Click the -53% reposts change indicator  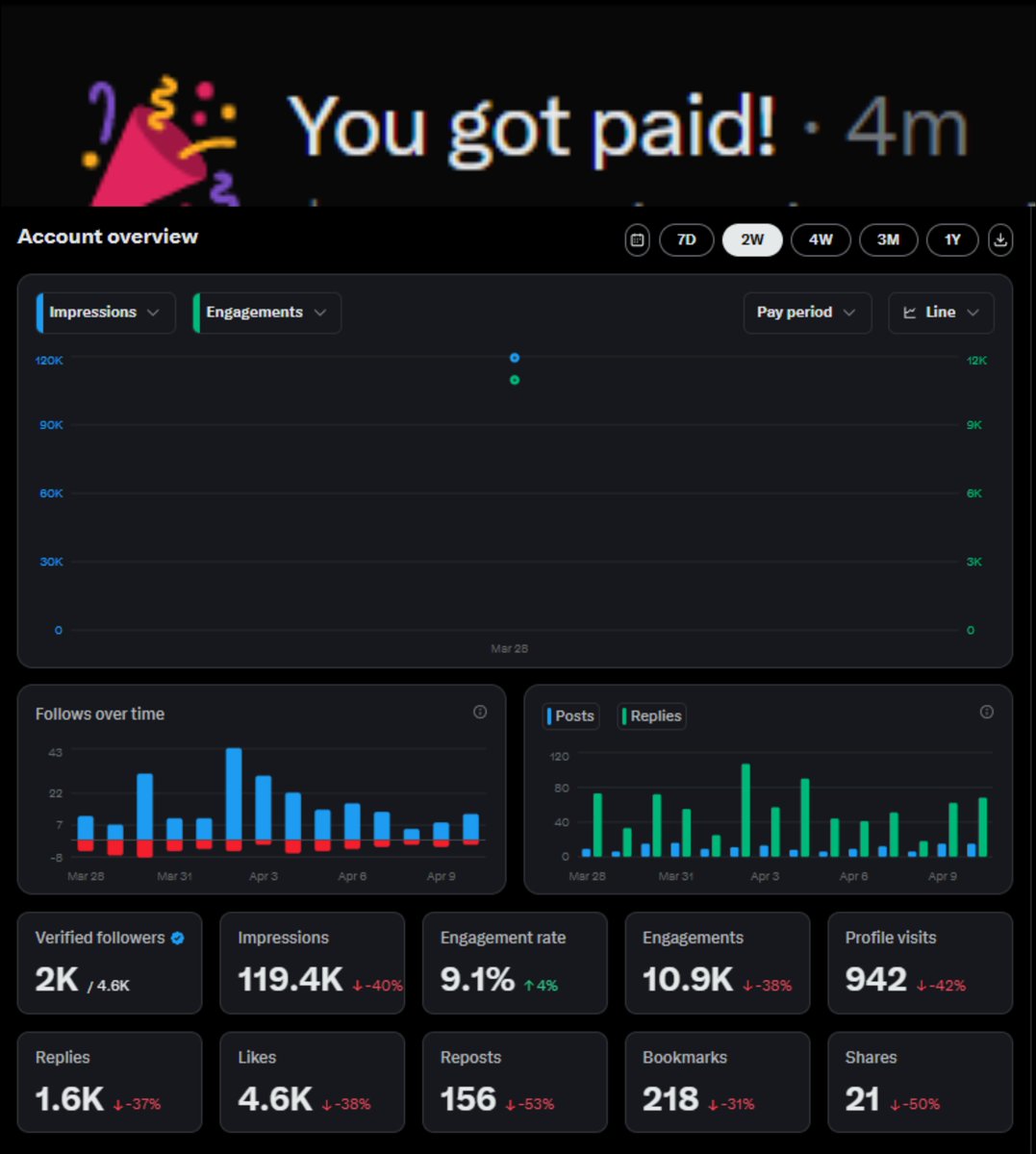point(530,1105)
